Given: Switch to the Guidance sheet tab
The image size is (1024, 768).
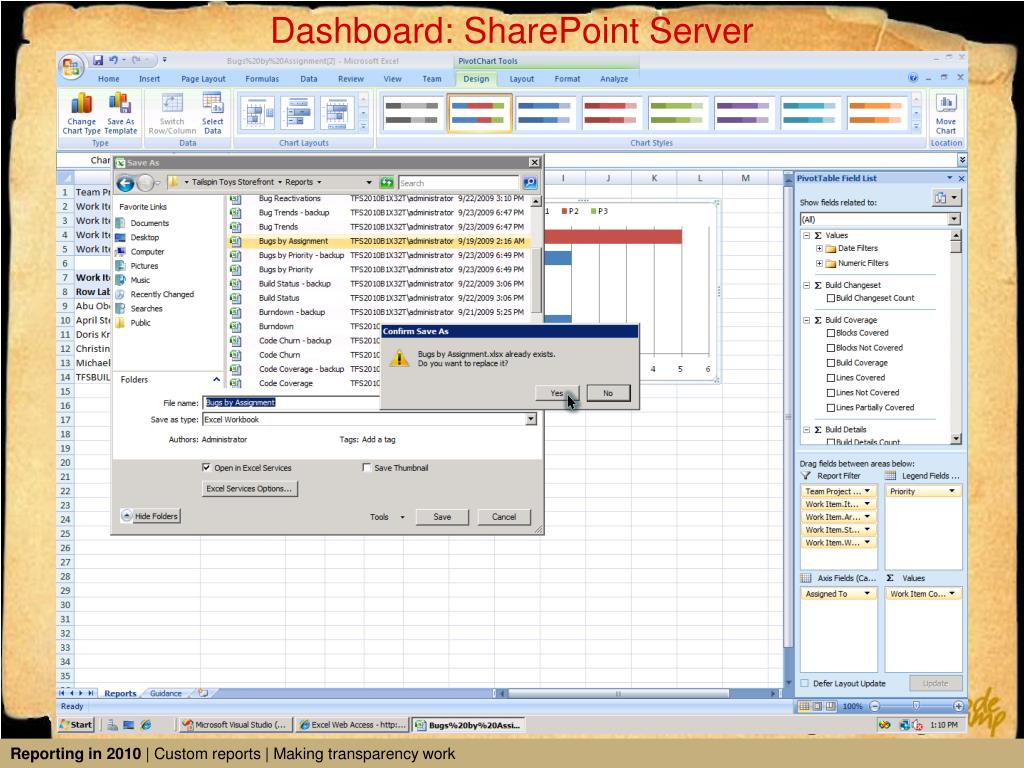Looking at the screenshot, I should (166, 693).
